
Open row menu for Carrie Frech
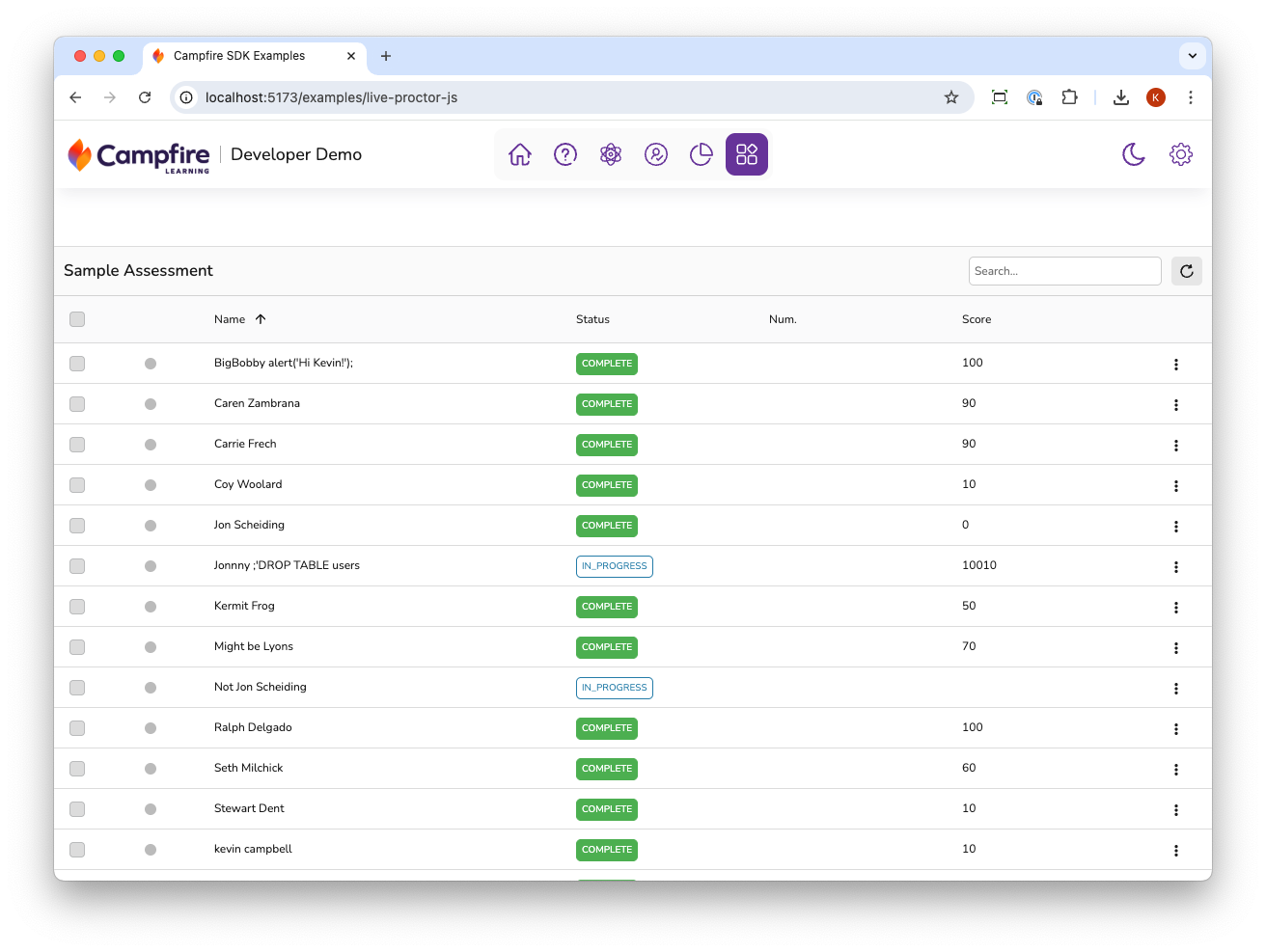point(1176,446)
